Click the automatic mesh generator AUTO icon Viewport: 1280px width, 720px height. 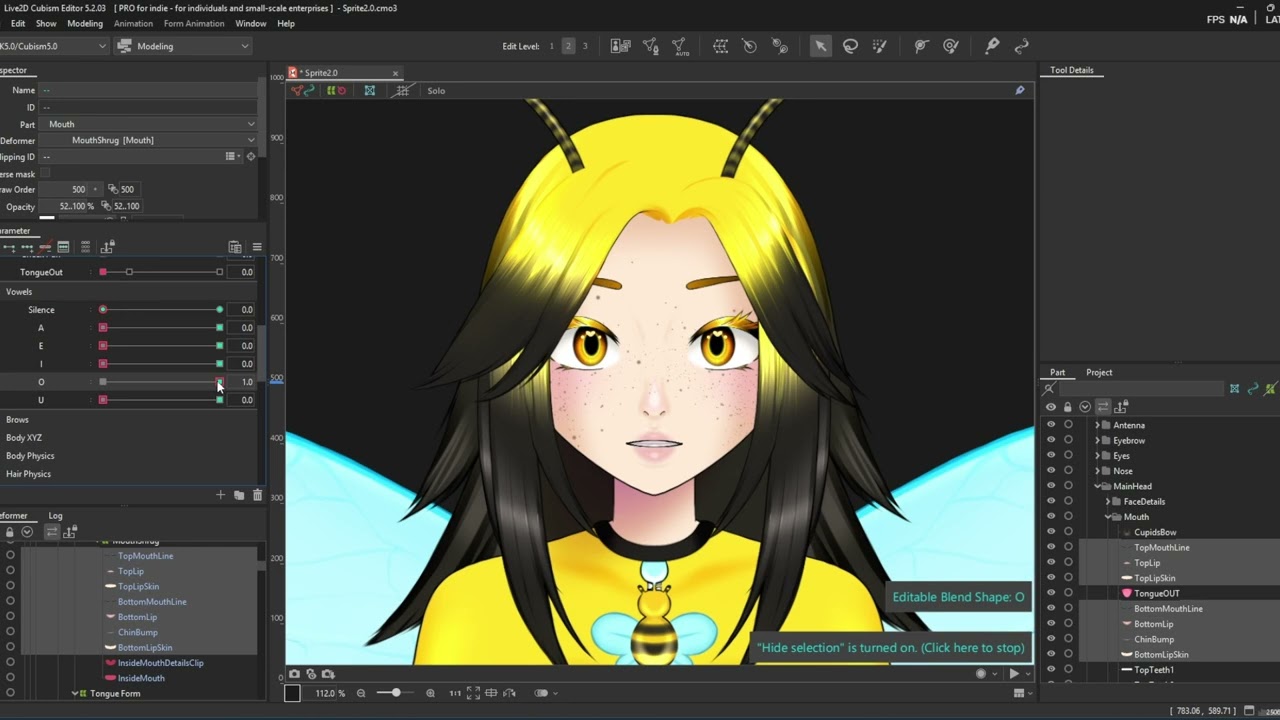point(681,46)
